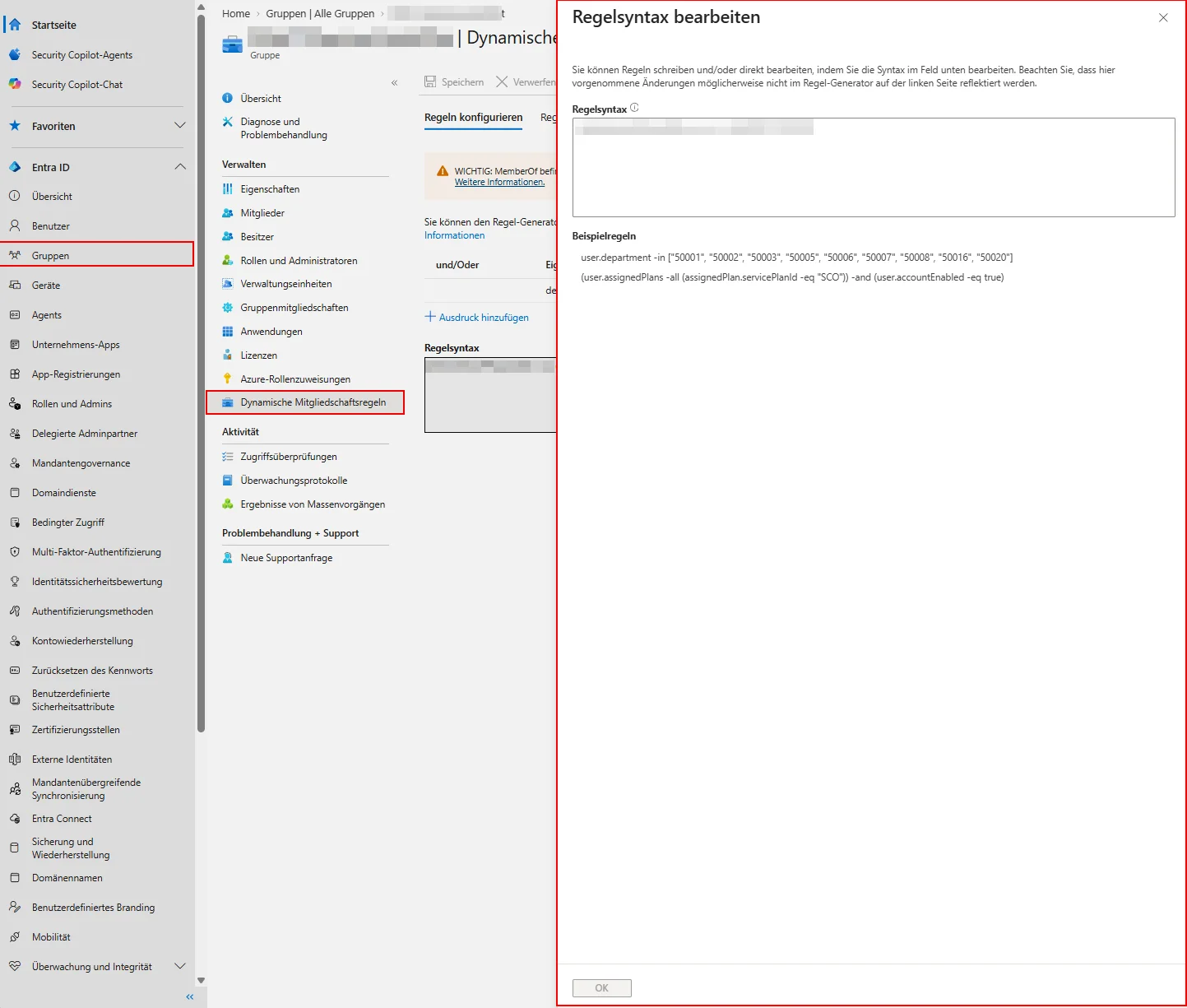Open Neue Supportanfrage menu item
The width and height of the screenshot is (1187, 1008).
(x=286, y=558)
